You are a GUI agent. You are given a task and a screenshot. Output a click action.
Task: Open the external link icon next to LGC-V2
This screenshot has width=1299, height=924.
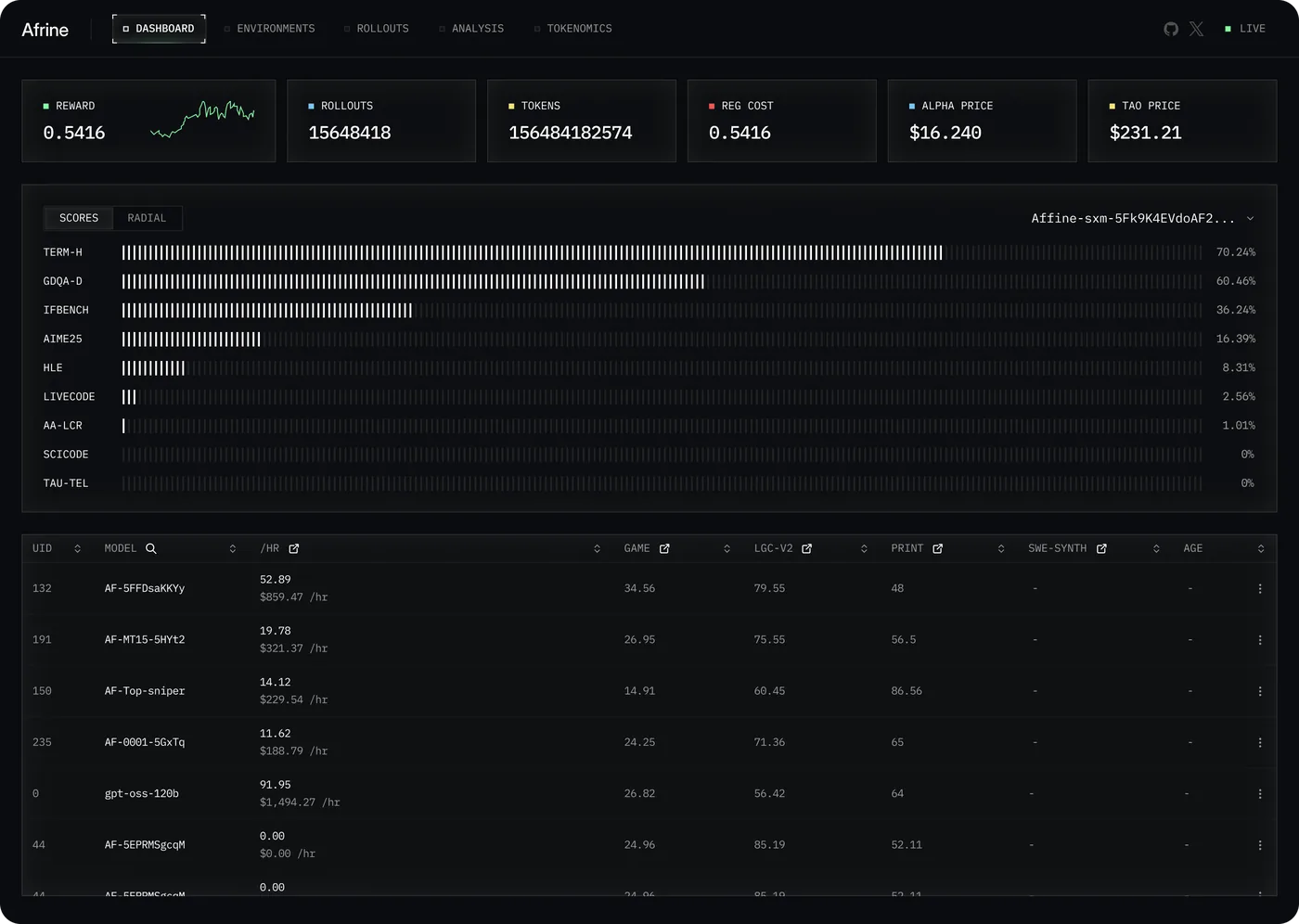pos(807,549)
